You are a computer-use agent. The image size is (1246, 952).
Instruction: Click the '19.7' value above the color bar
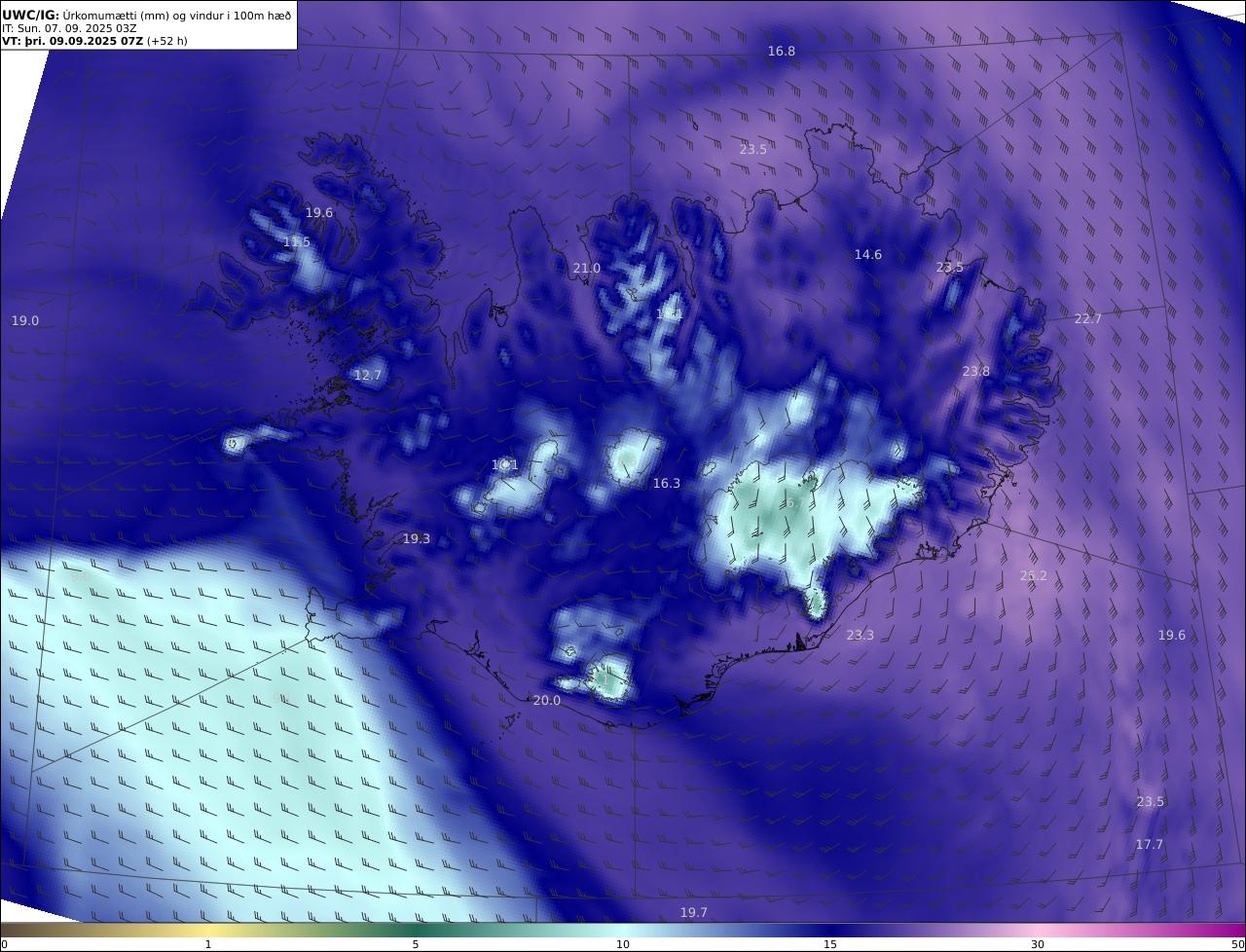pyautogui.click(x=694, y=913)
